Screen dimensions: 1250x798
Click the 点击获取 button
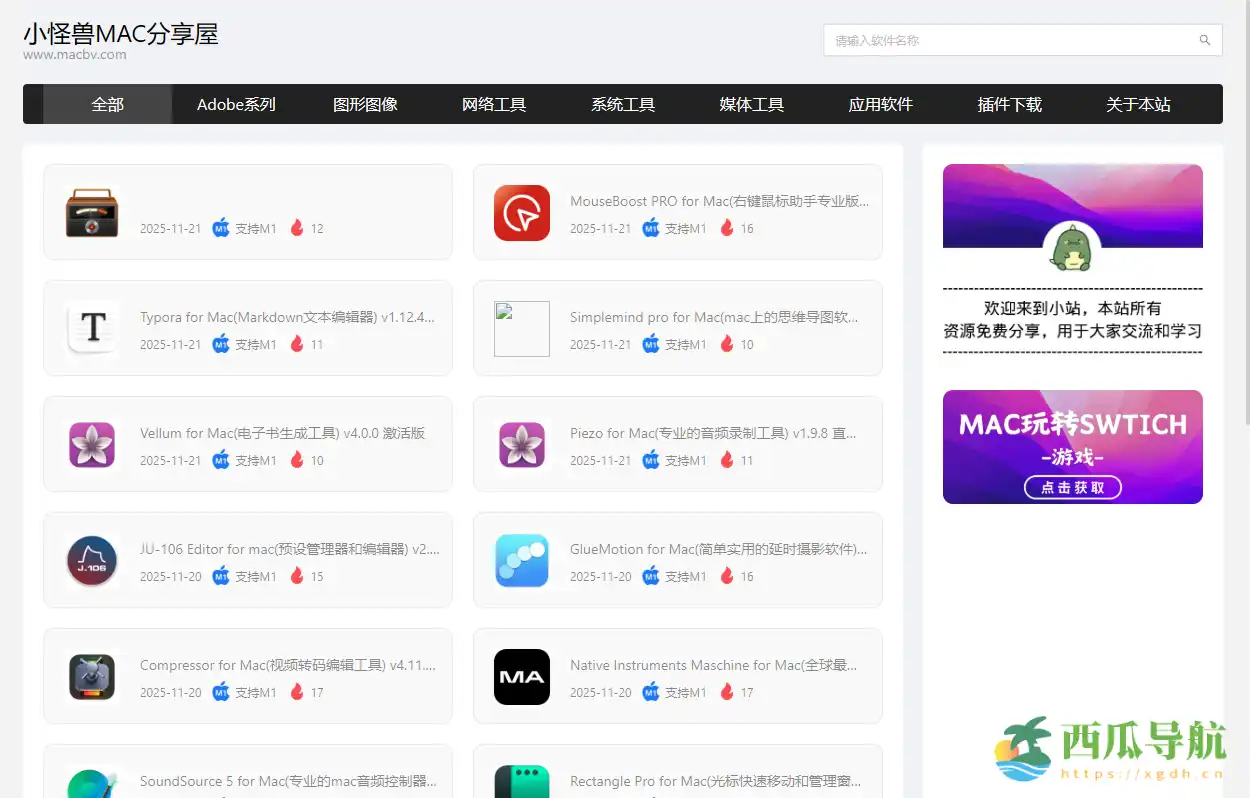[x=1072, y=488]
